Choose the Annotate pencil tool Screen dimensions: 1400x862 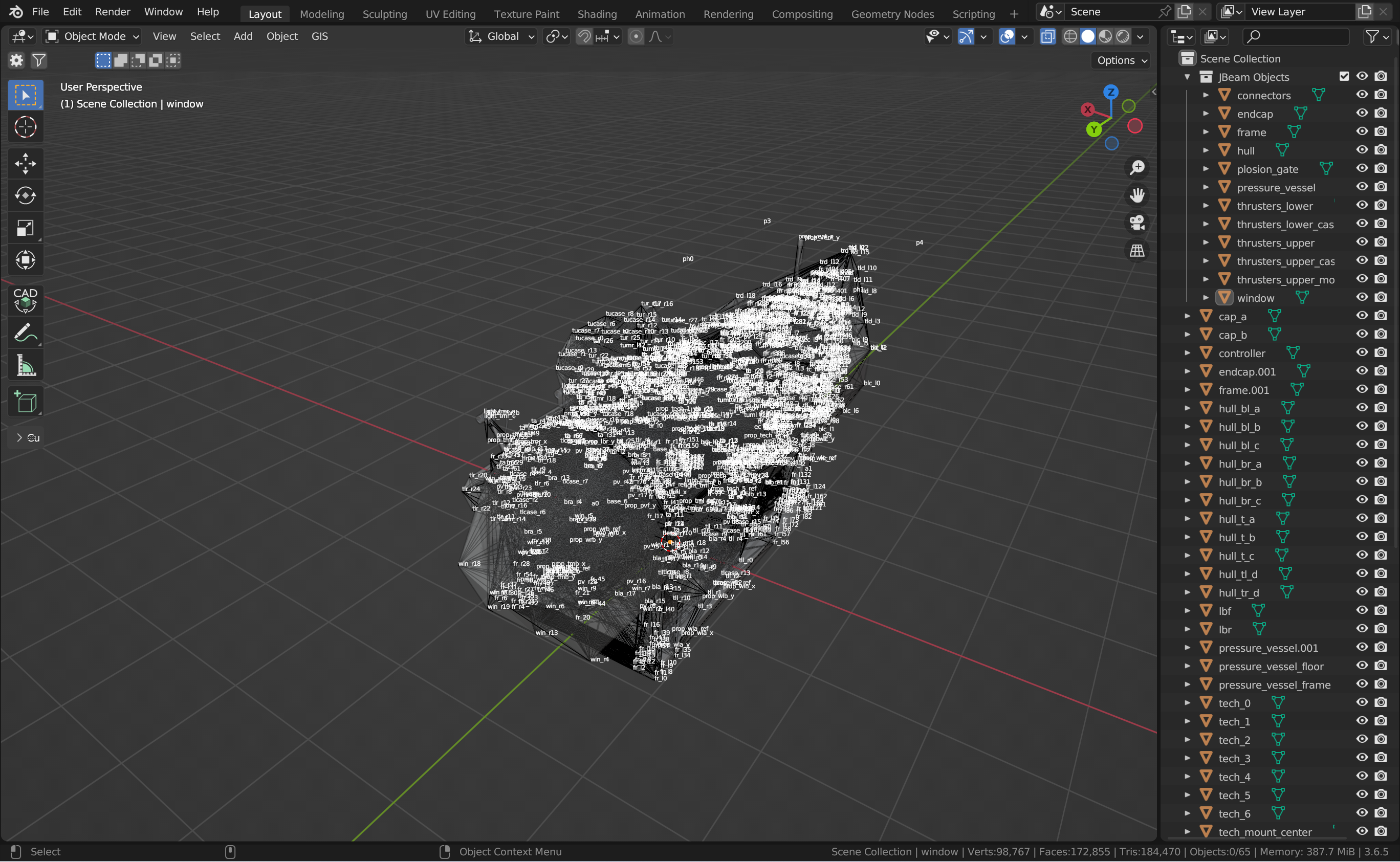25,333
